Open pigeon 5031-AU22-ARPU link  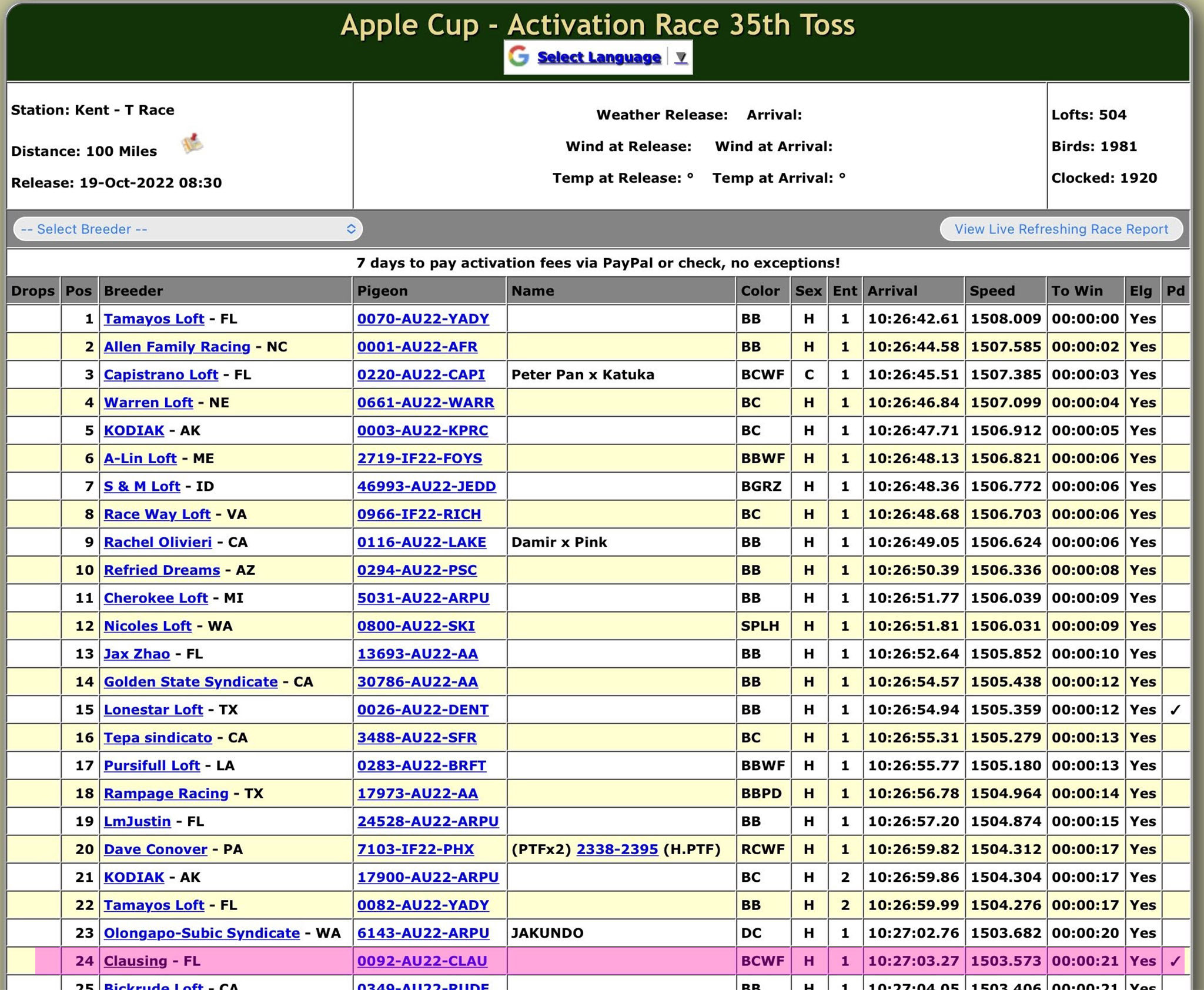click(x=423, y=598)
